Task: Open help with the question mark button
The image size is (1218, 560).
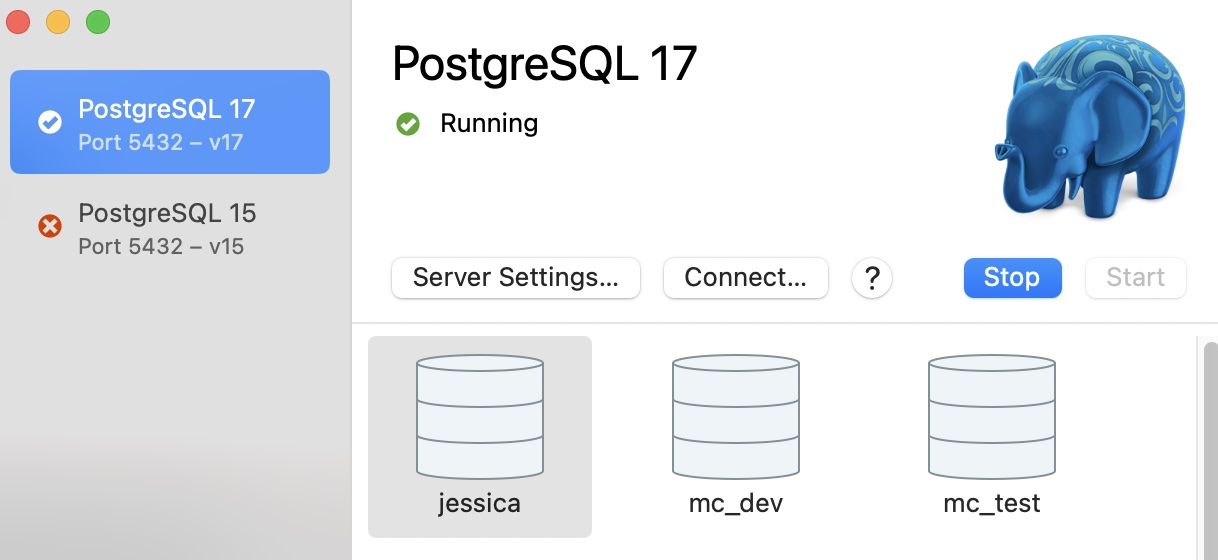Action: click(872, 277)
